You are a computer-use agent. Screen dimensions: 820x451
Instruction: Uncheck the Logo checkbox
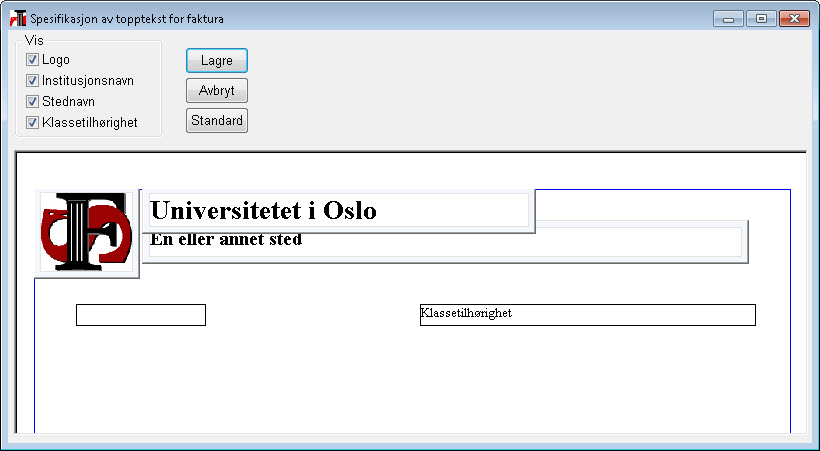(32, 60)
